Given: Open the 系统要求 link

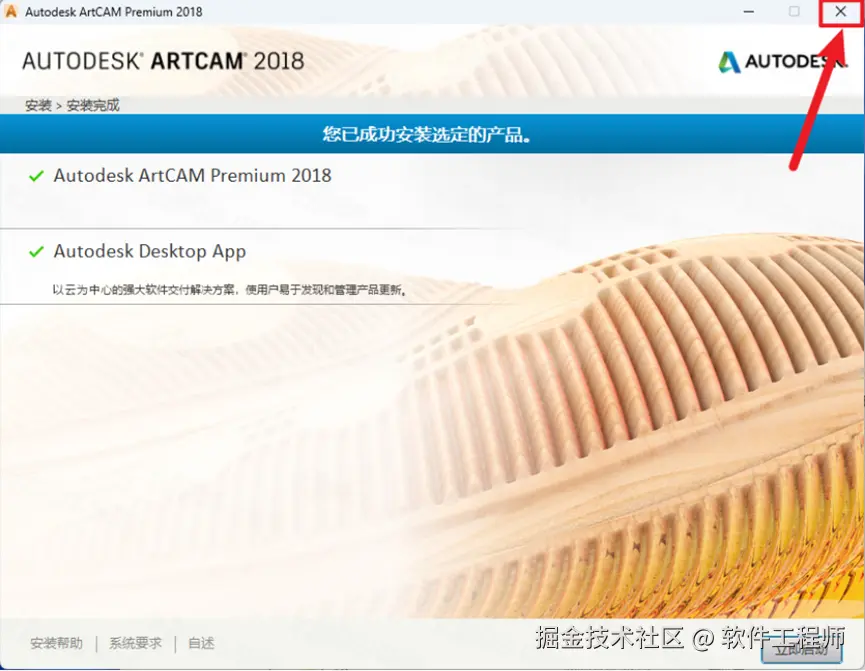Looking at the screenshot, I should tap(135, 643).
